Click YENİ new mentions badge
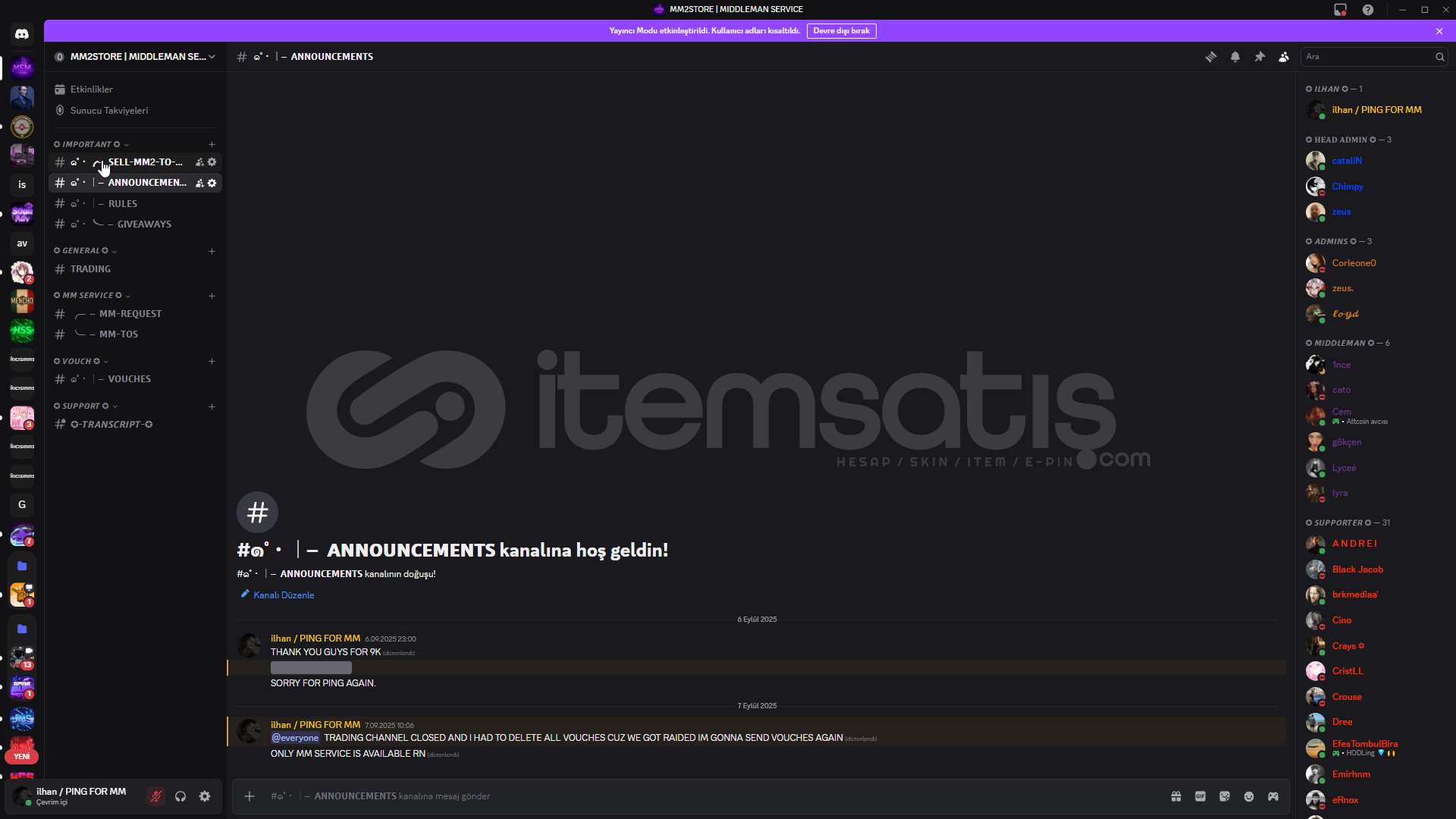This screenshot has width=1456, height=819. tap(22, 757)
